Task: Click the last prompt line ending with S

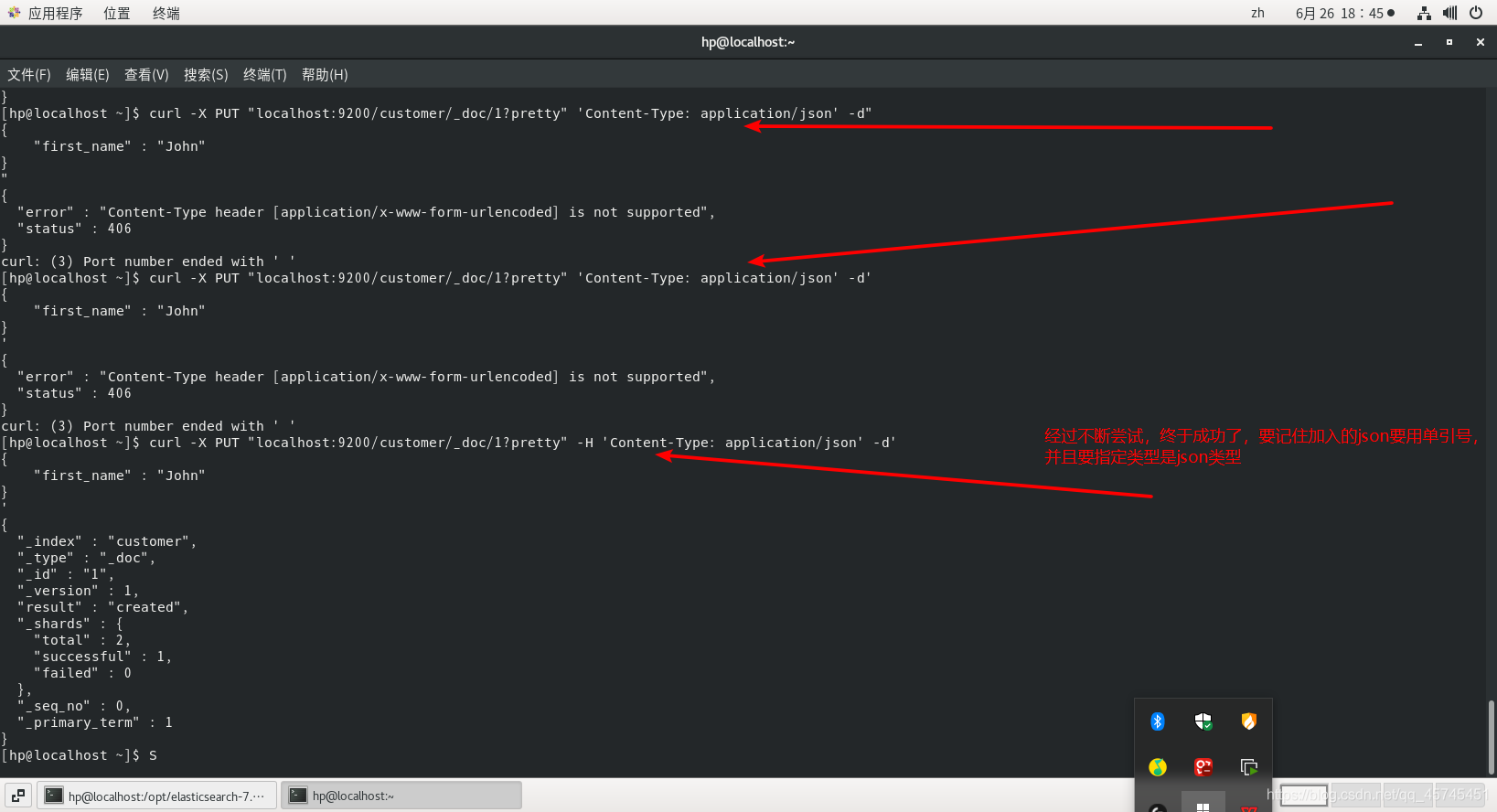Action: (x=80, y=755)
